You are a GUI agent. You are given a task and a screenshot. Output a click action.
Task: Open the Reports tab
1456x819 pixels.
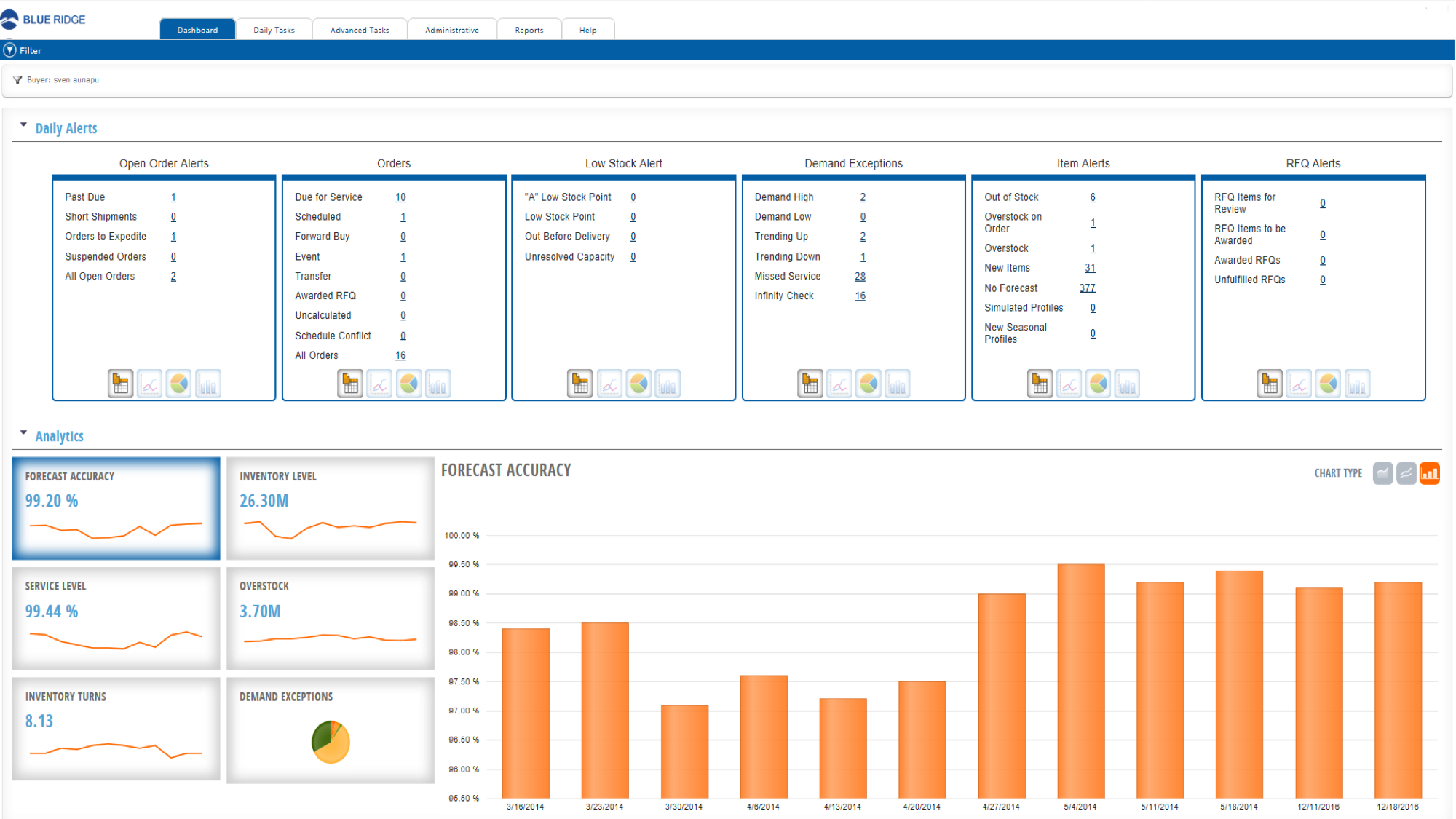pos(529,29)
